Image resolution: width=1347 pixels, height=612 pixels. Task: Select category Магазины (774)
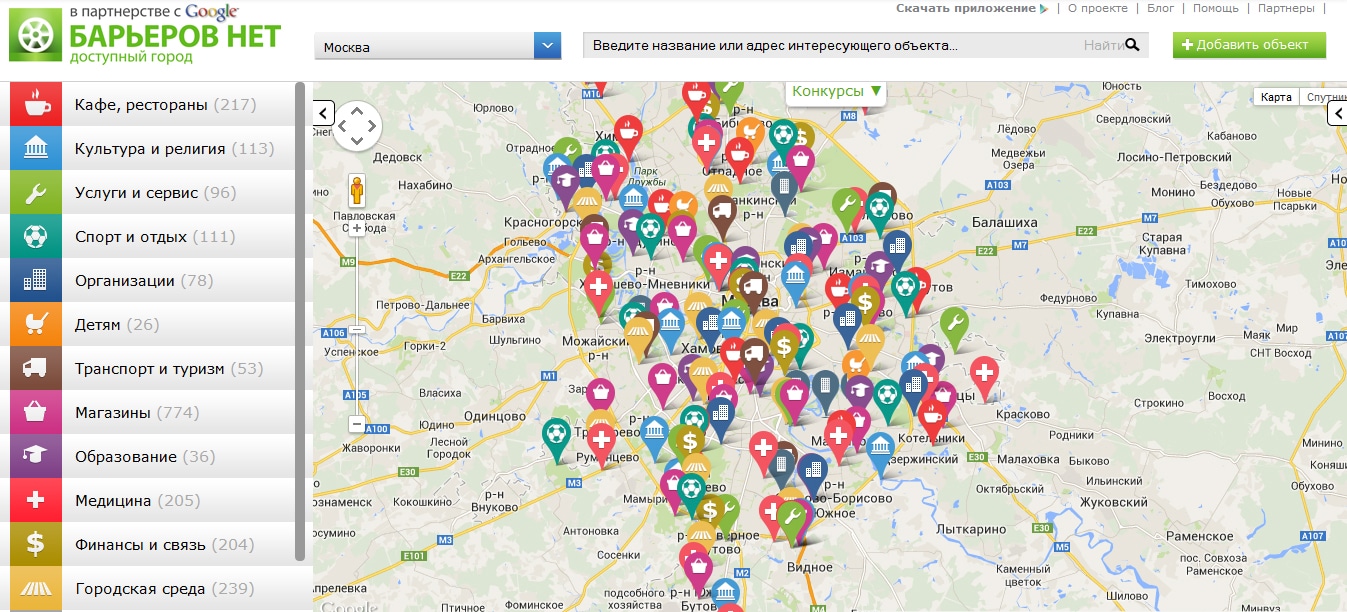click(152, 412)
